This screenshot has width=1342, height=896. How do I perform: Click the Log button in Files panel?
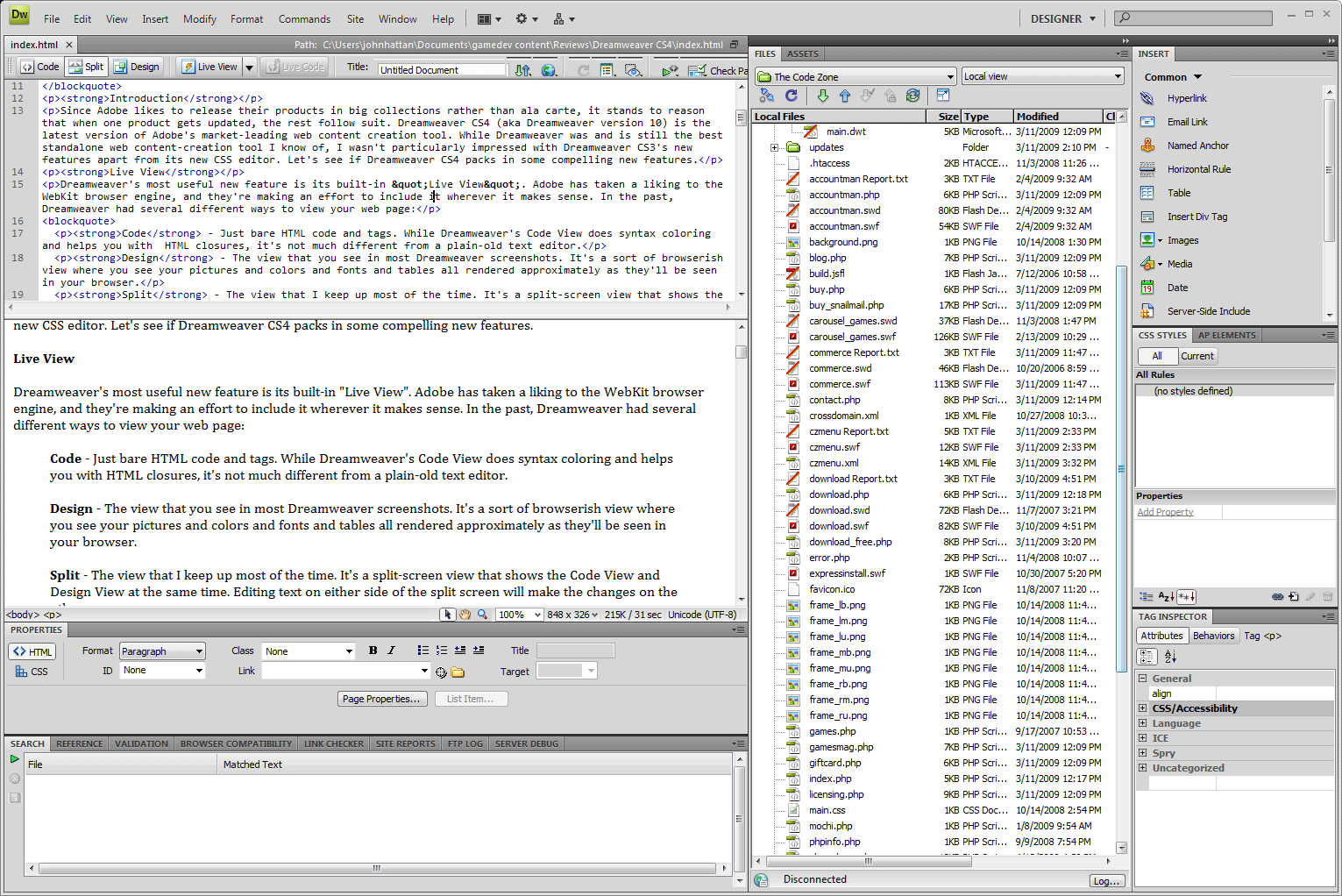coord(1107,881)
